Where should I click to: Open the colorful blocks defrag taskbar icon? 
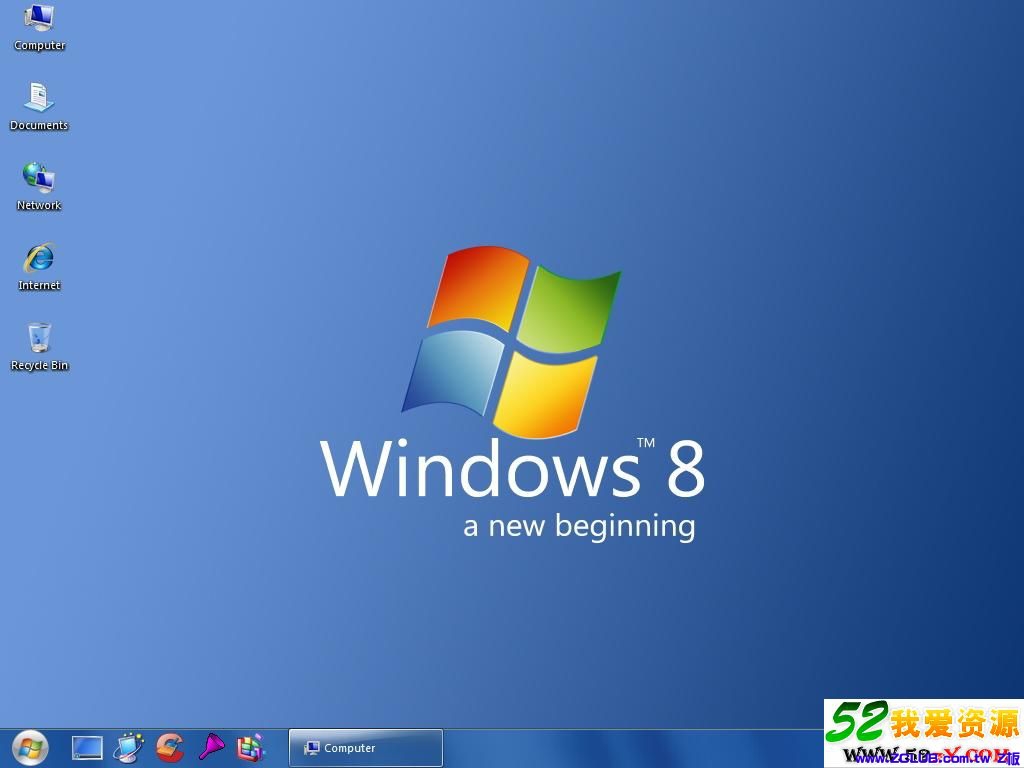251,748
